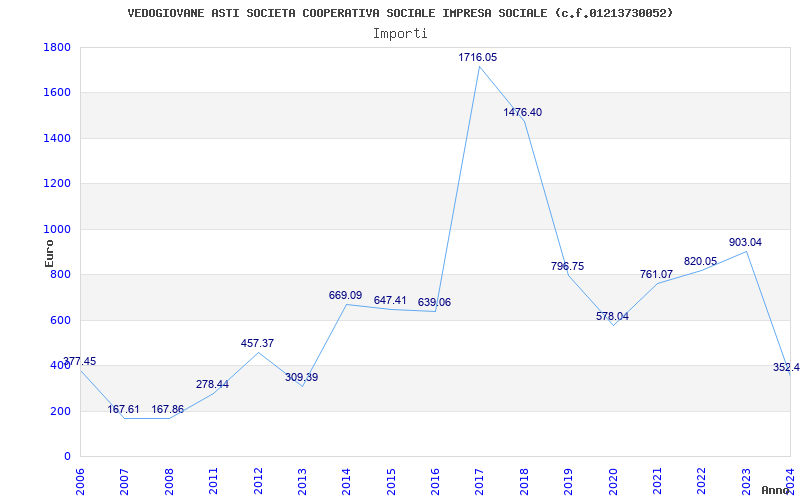The height and width of the screenshot is (500, 800).
Task: Click the Importi subtitle
Action: [x=400, y=34]
